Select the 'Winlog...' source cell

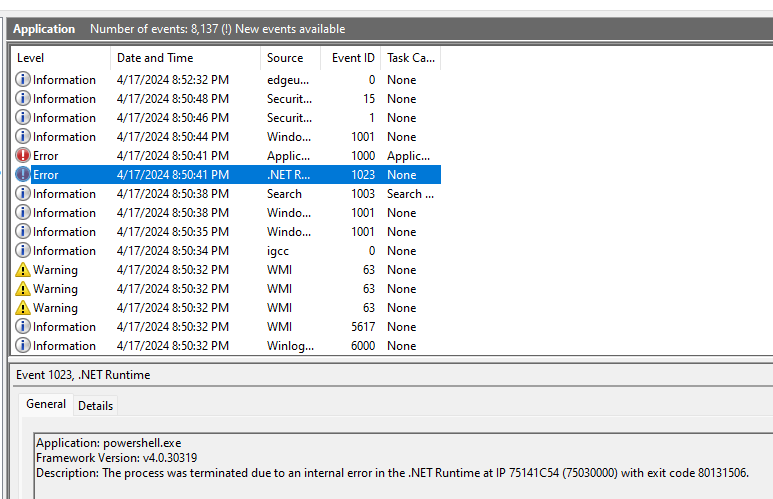pyautogui.click(x=290, y=346)
